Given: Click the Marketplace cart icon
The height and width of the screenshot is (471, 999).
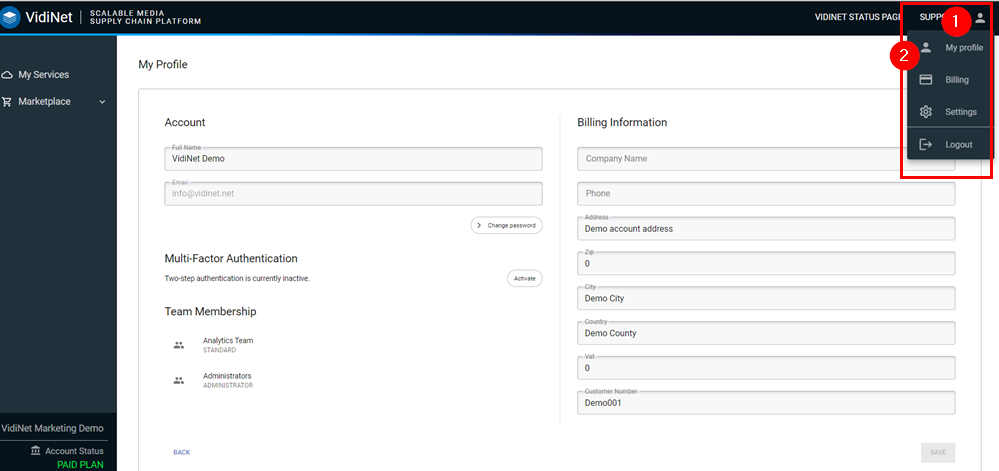Looking at the screenshot, I should (8, 101).
